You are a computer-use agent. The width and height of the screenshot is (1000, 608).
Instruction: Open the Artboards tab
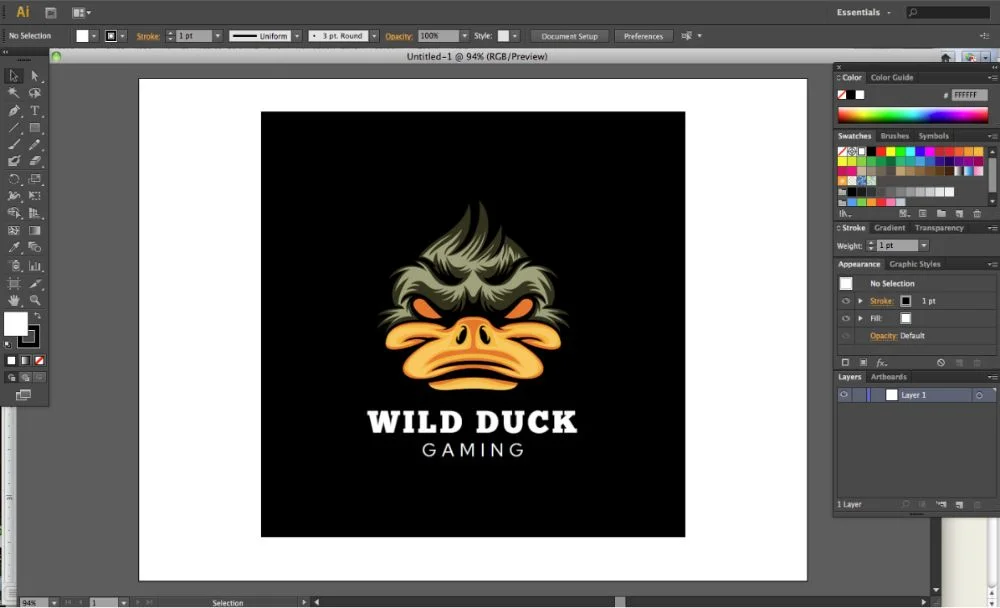888,377
